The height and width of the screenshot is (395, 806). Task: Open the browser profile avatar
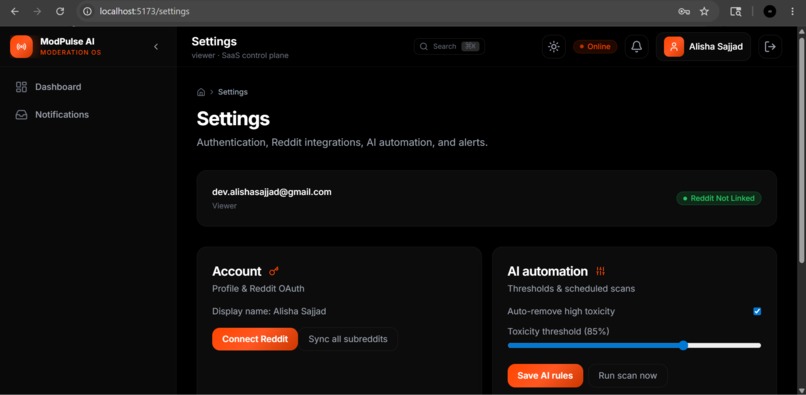770,11
